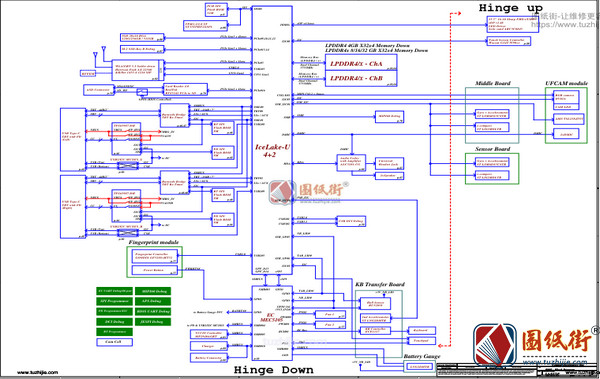
Task: Click the Hinge Down heading
Action: tap(274, 370)
